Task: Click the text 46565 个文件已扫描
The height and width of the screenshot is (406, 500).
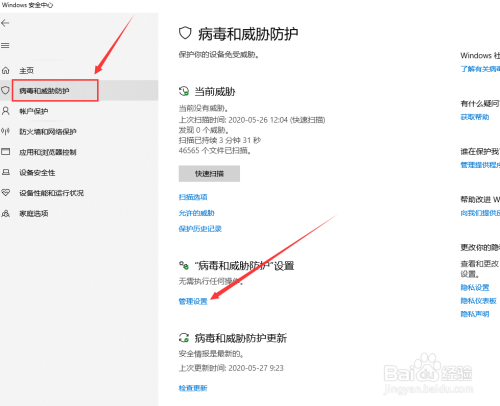Action: 215,151
